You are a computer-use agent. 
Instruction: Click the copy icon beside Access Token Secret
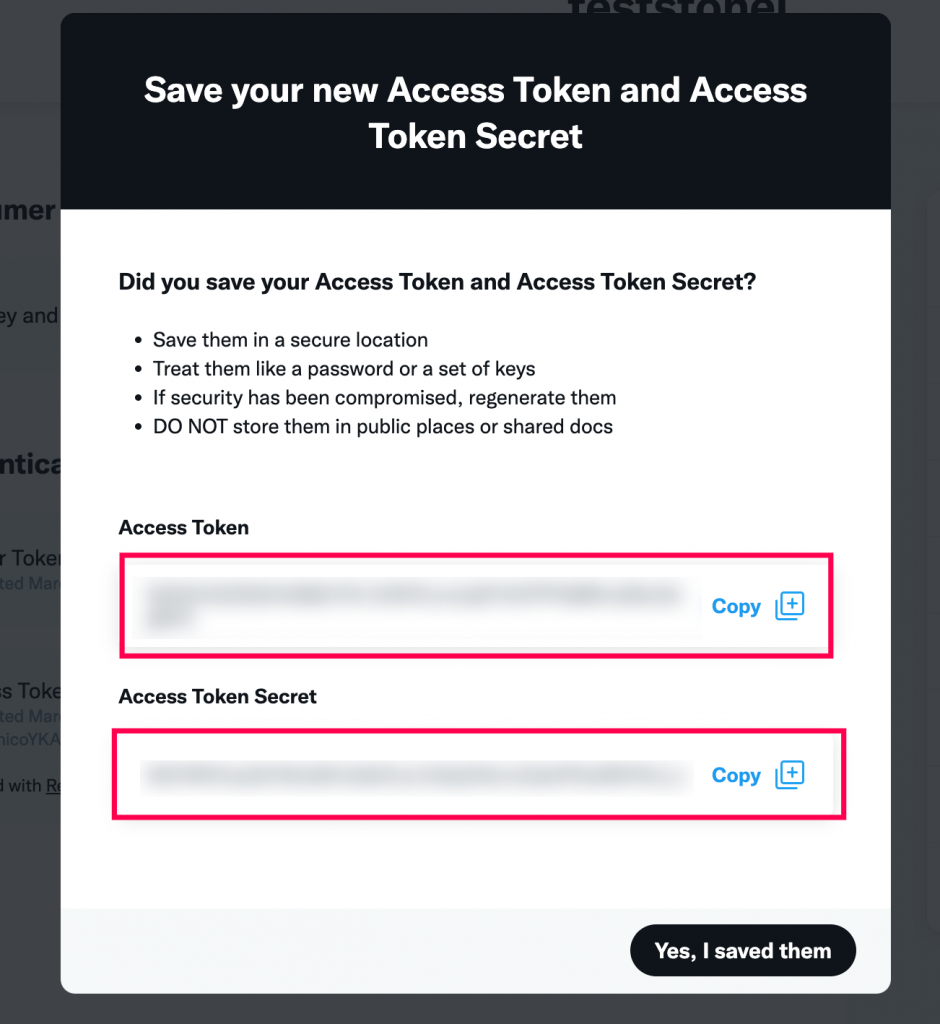tap(789, 775)
